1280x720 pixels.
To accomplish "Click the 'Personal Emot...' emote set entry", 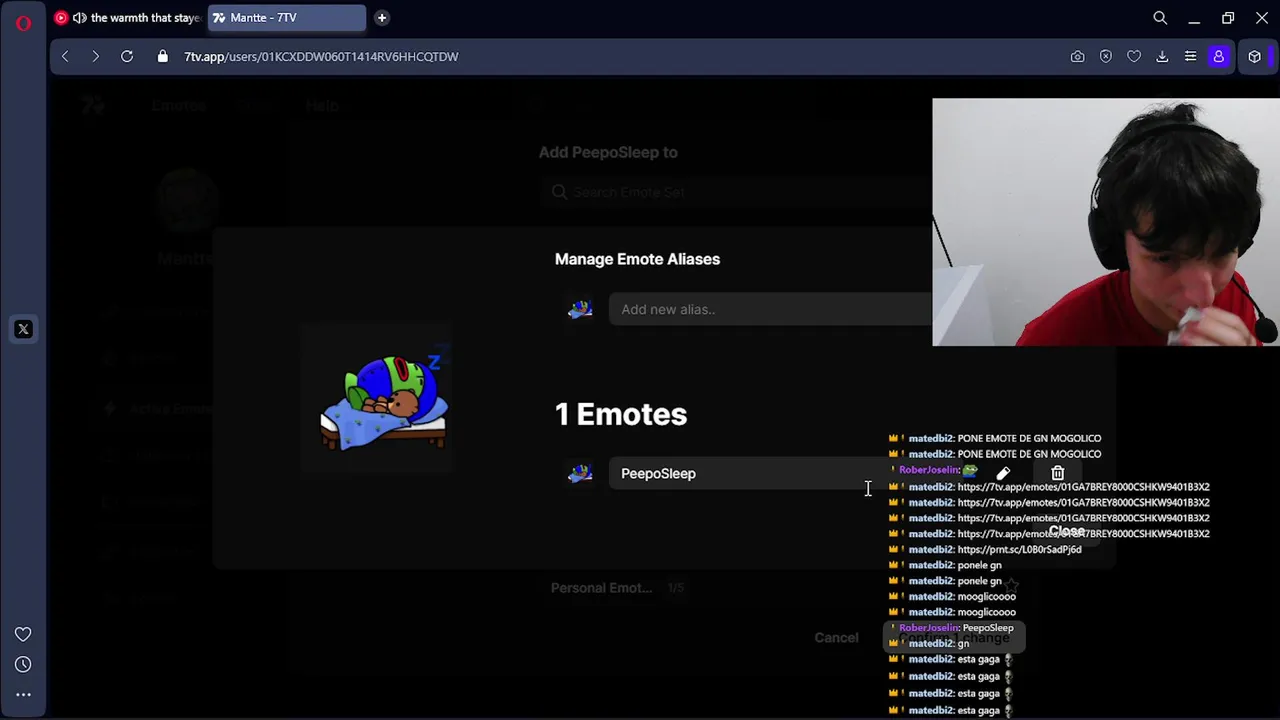I will [601, 588].
